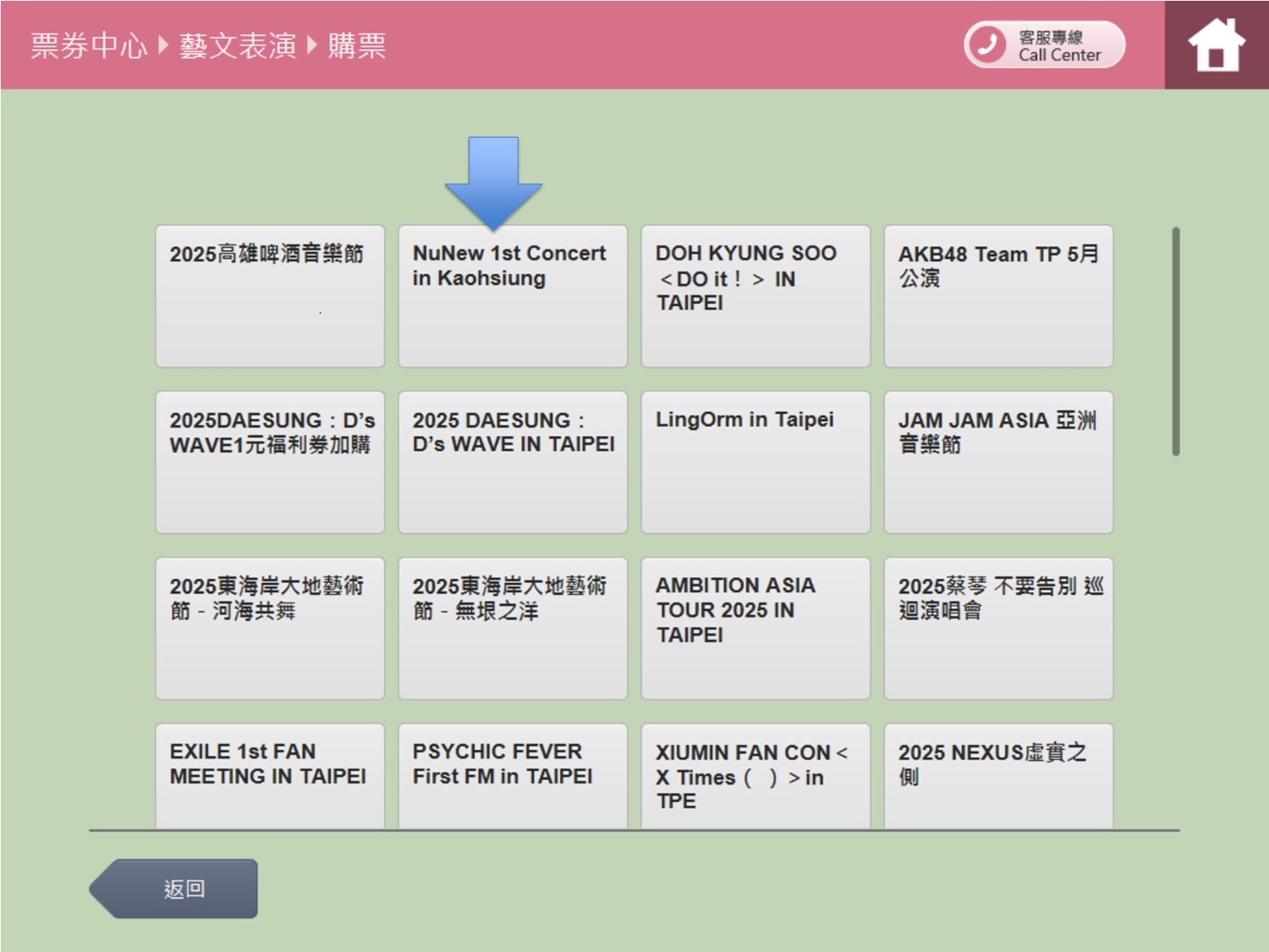Choose LingOrm in Taipei event
This screenshot has height=952, width=1269.
[755, 462]
